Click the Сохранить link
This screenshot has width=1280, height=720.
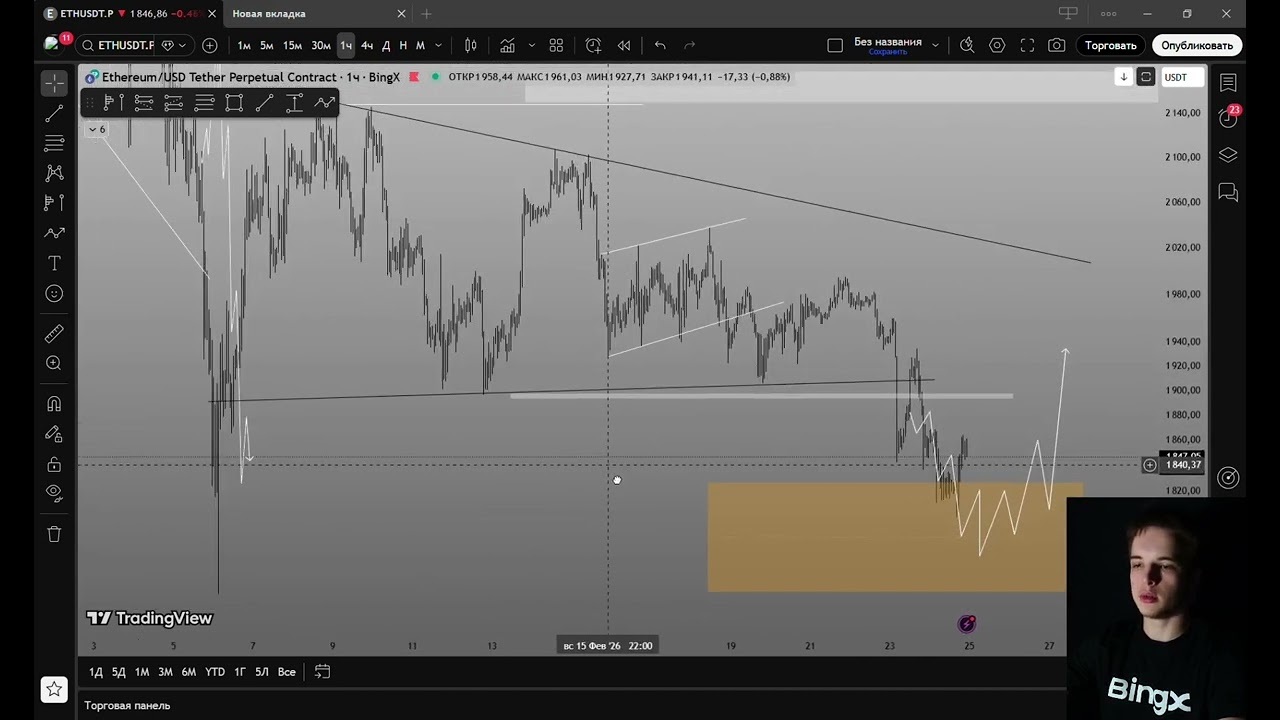tap(887, 52)
